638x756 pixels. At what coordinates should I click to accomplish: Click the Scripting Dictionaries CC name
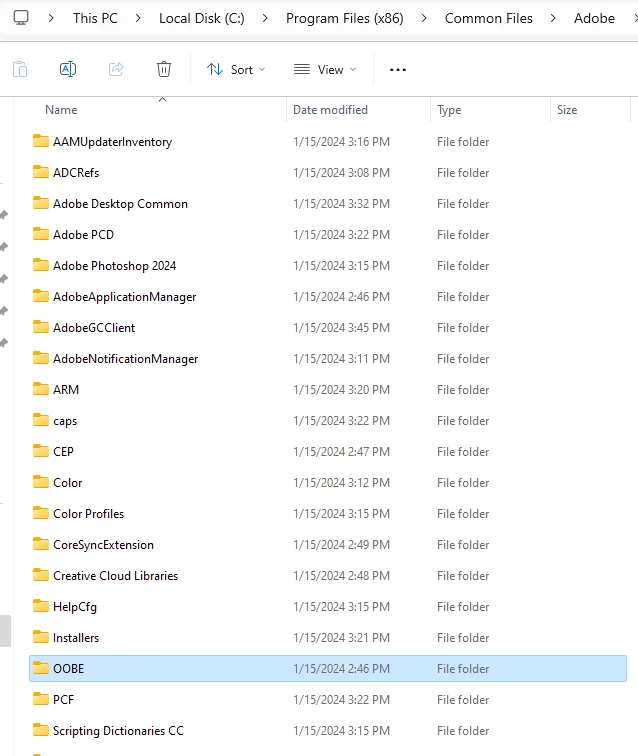118,731
